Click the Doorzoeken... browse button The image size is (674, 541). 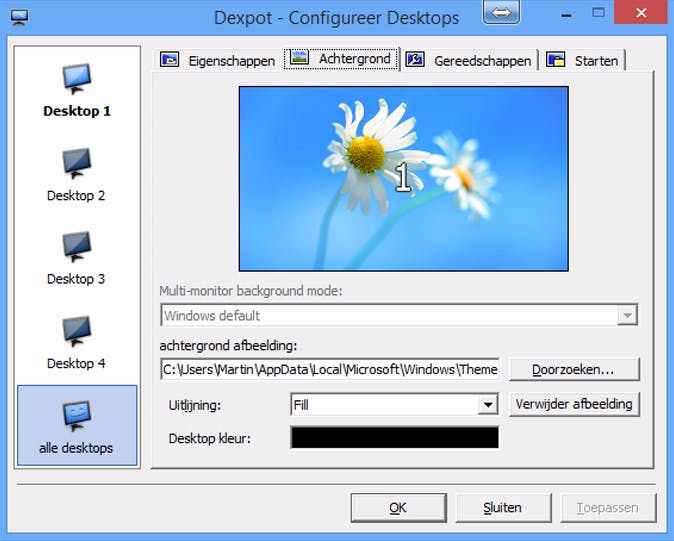tap(574, 369)
